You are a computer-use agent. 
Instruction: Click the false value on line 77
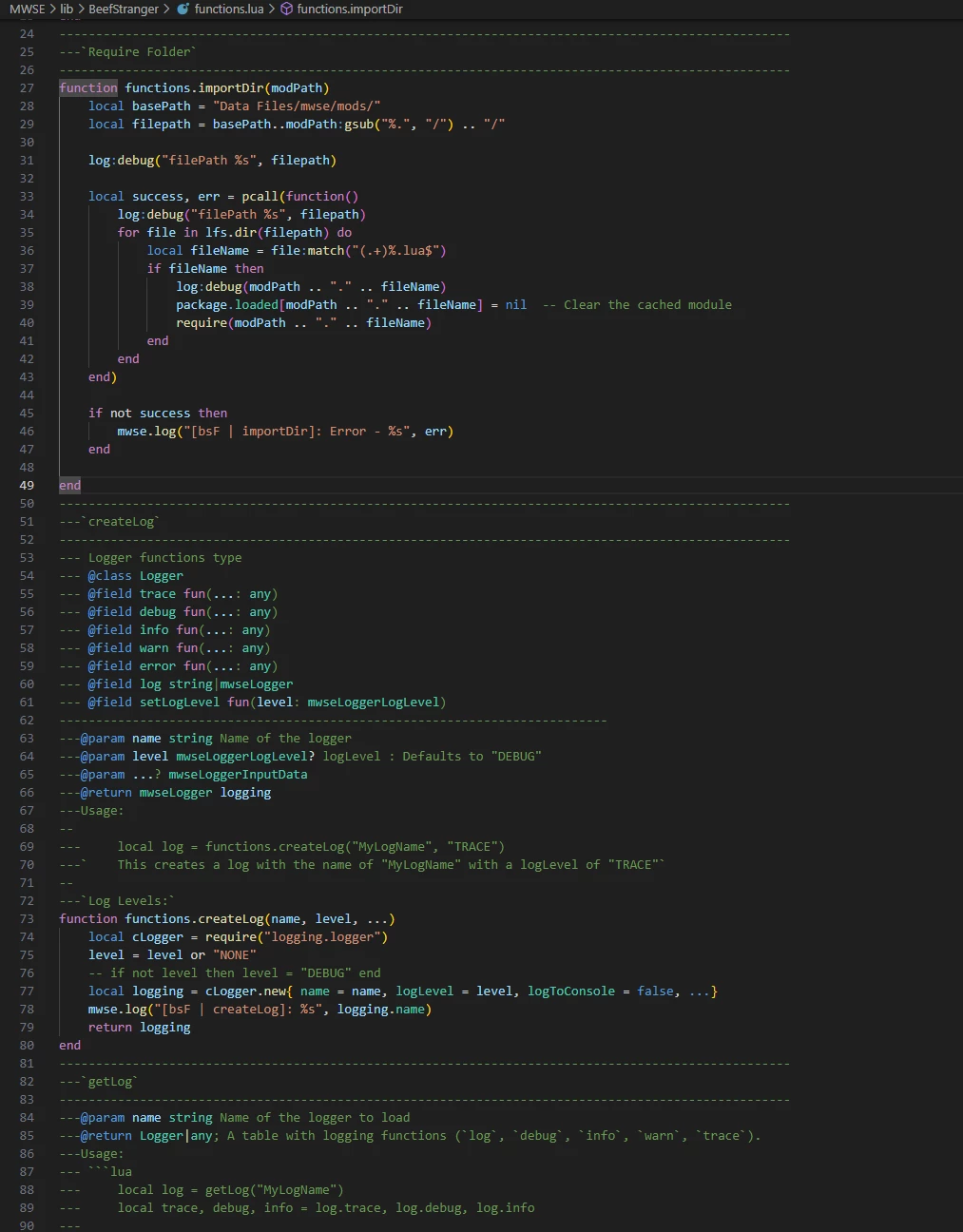[x=656, y=991]
